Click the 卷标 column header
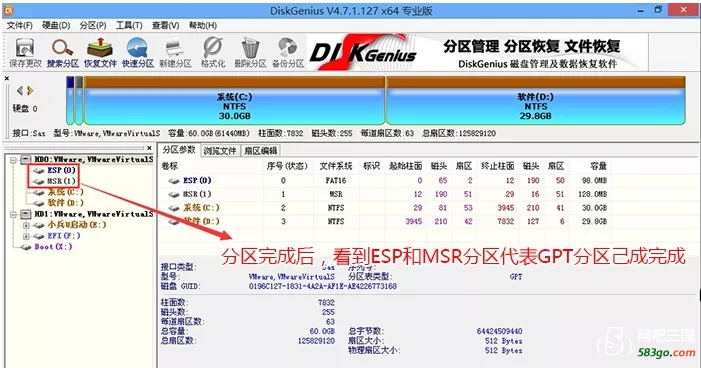This screenshot has width=701, height=368. click(170, 166)
